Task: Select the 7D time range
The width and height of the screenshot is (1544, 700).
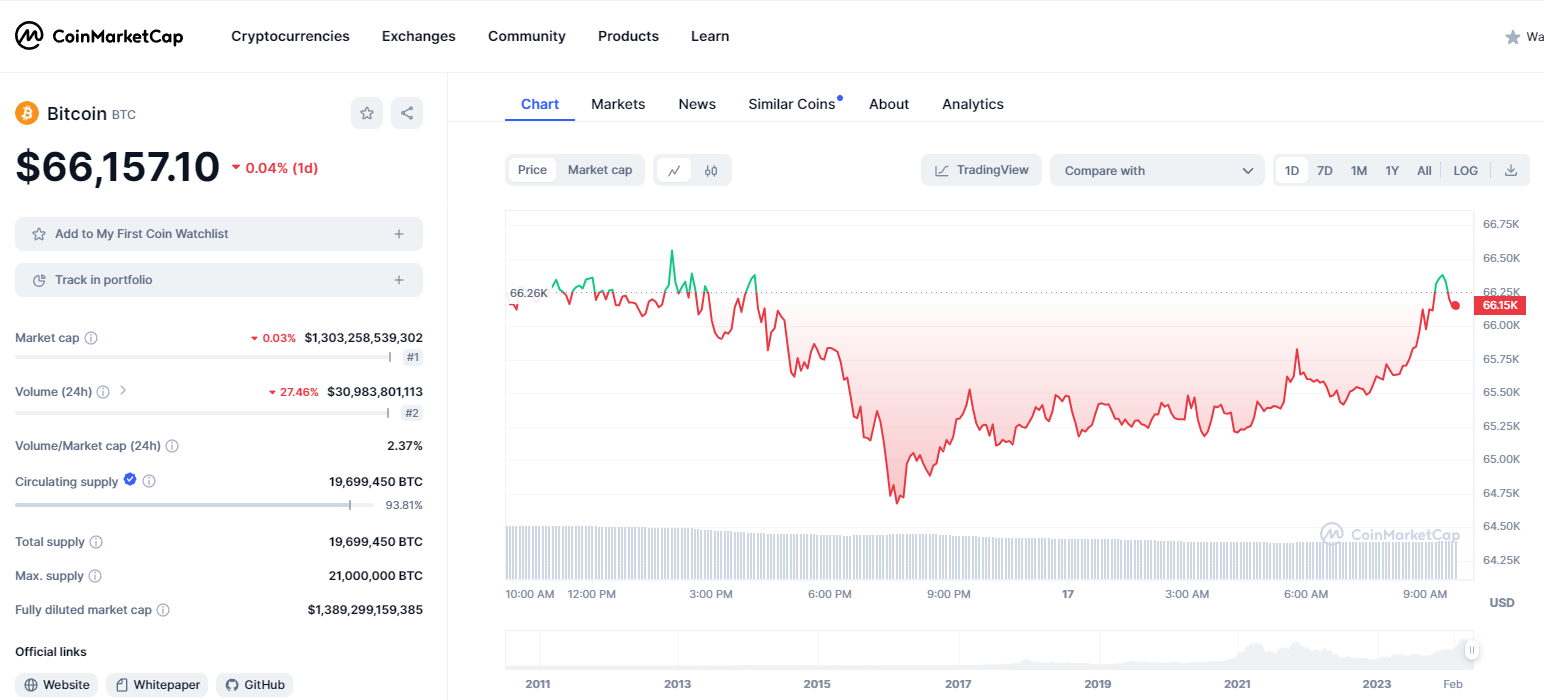Action: [1324, 170]
